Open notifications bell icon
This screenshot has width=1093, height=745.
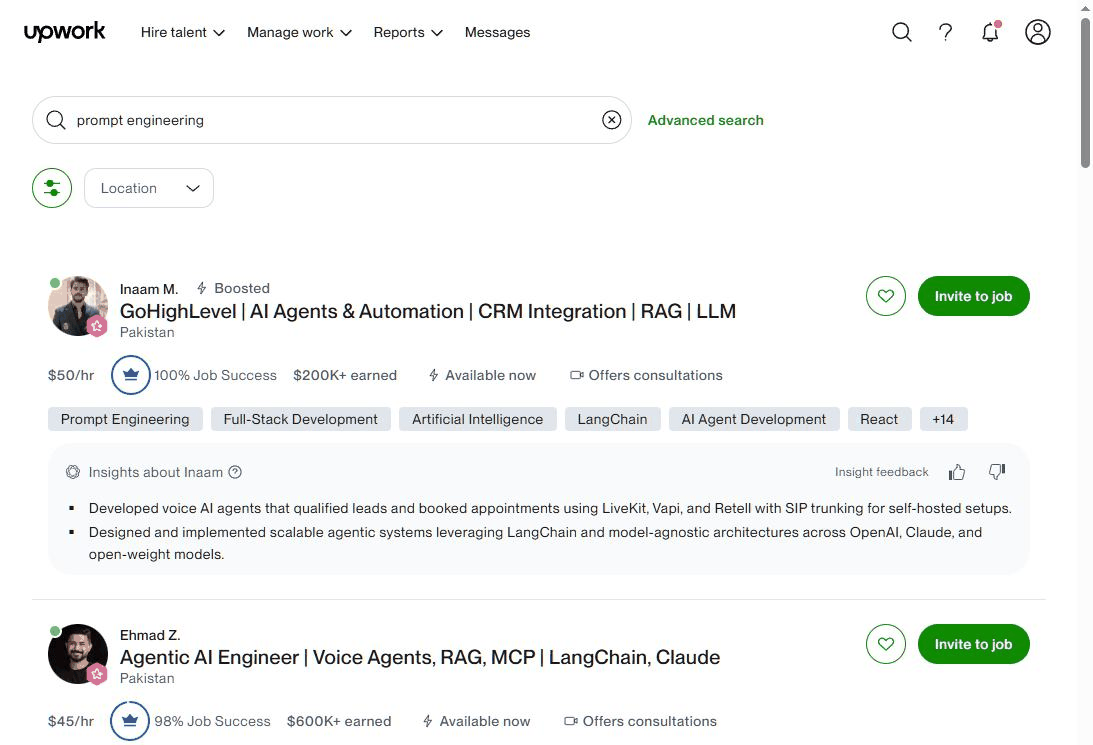click(x=991, y=32)
